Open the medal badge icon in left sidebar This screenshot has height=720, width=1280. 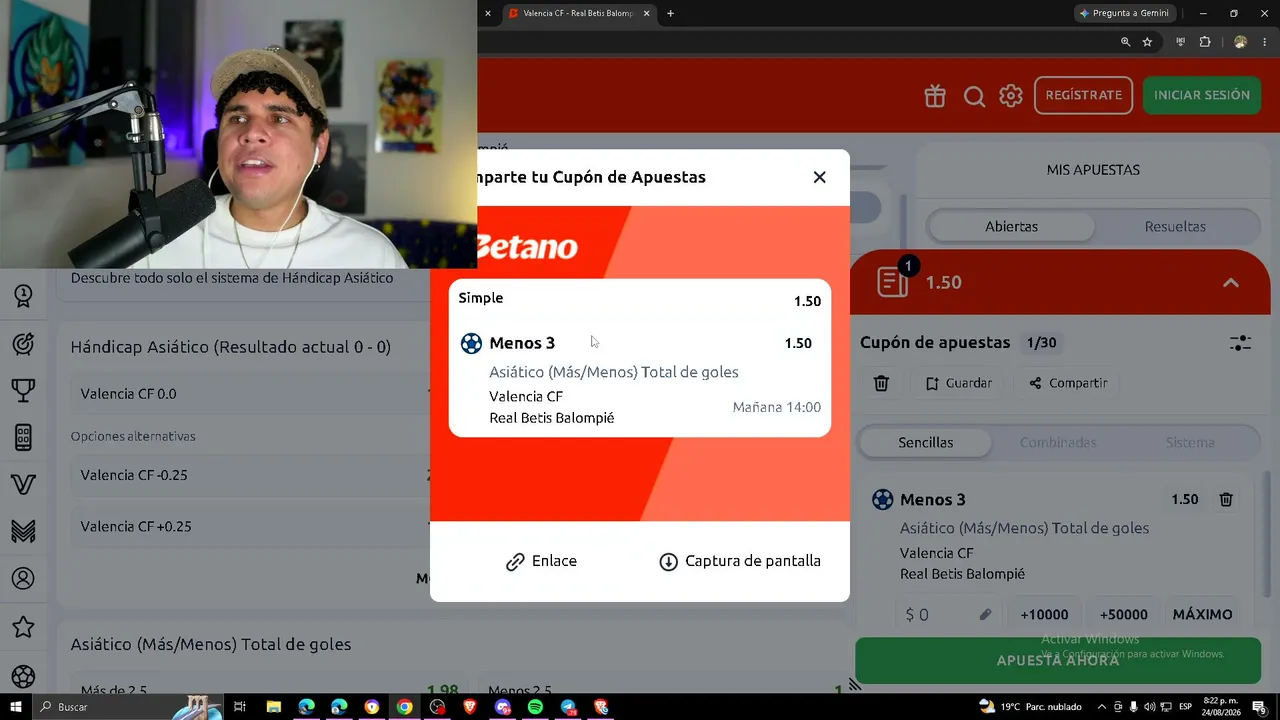click(23, 296)
